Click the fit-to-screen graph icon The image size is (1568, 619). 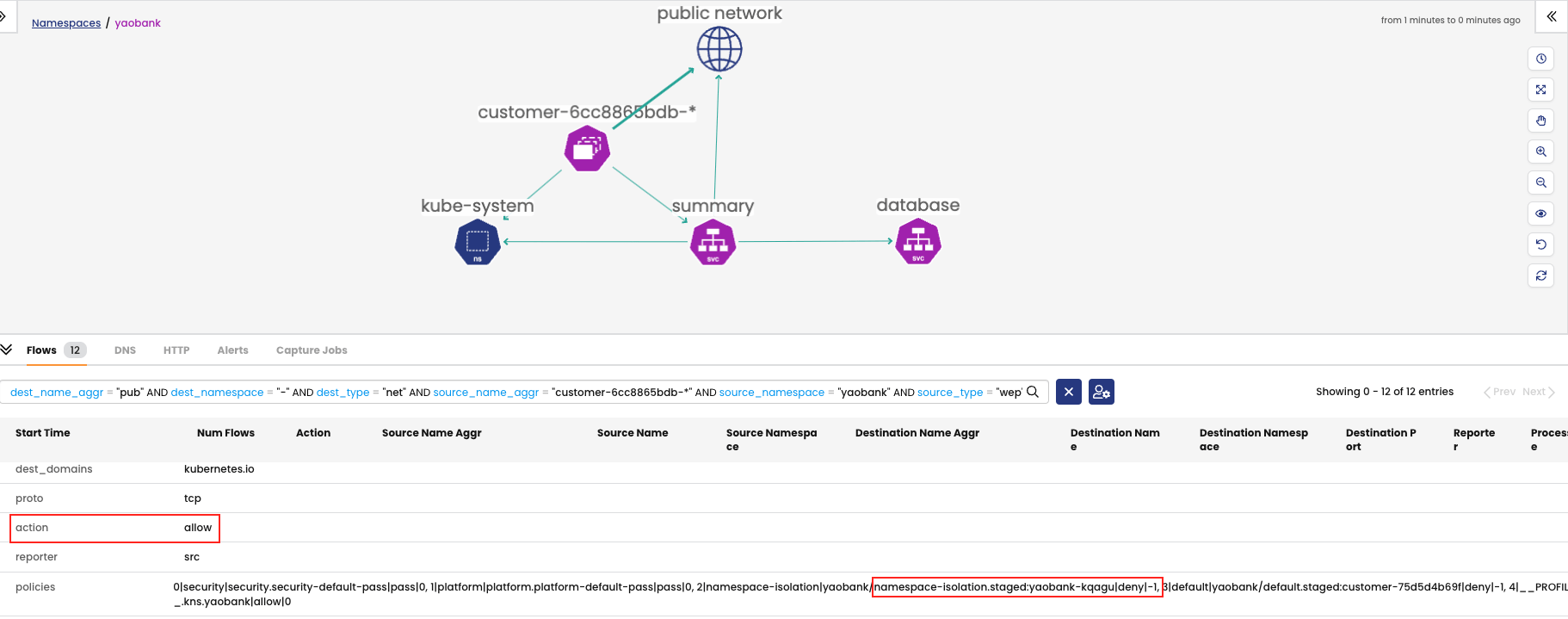pos(1540,90)
